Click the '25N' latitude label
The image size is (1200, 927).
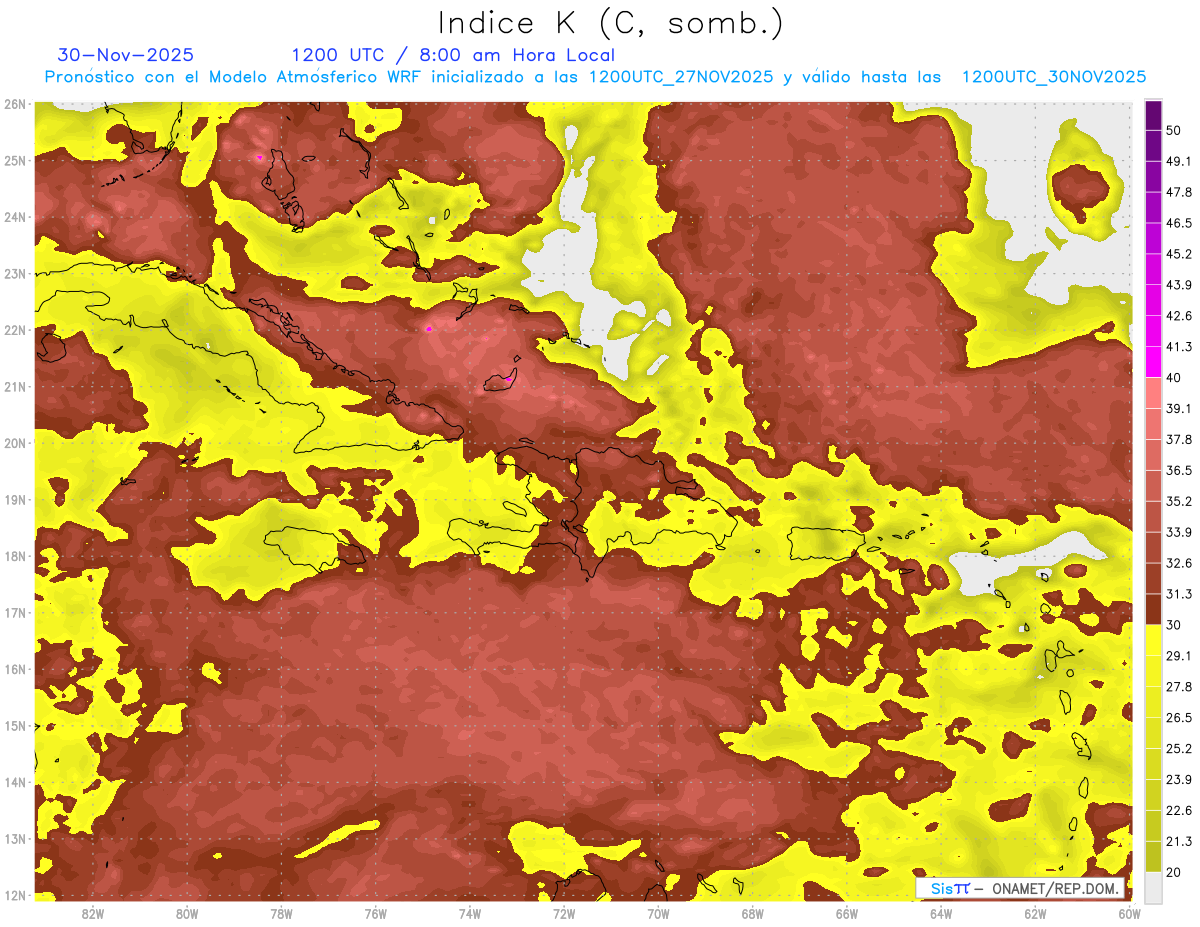pyautogui.click(x=15, y=160)
